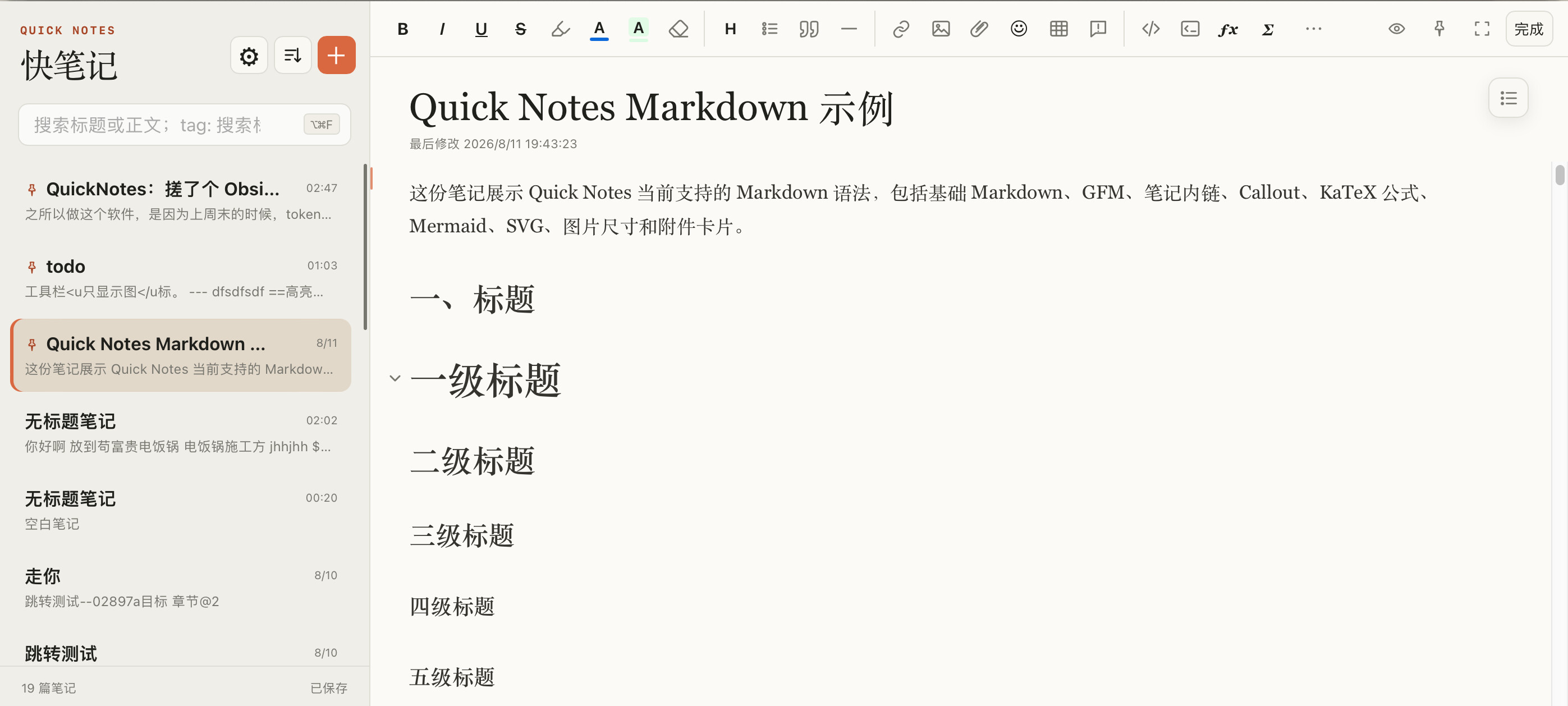Click the 三级标题 heading
1568x706 pixels.
pos(462,535)
